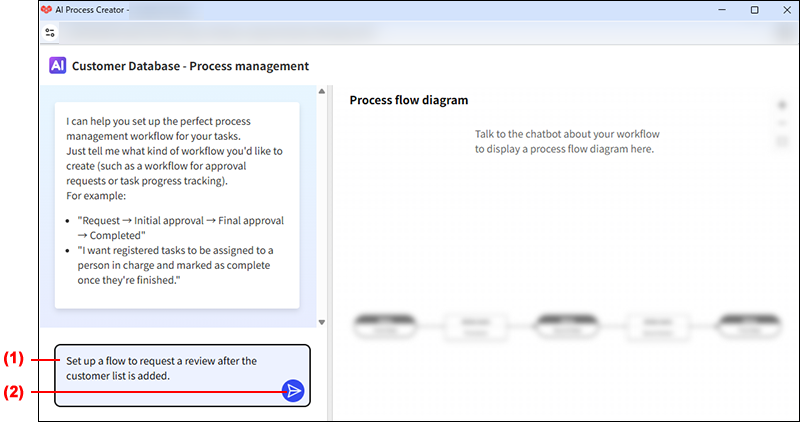
Task: Click the "Customer Database - Process management" title
Action: point(190,66)
